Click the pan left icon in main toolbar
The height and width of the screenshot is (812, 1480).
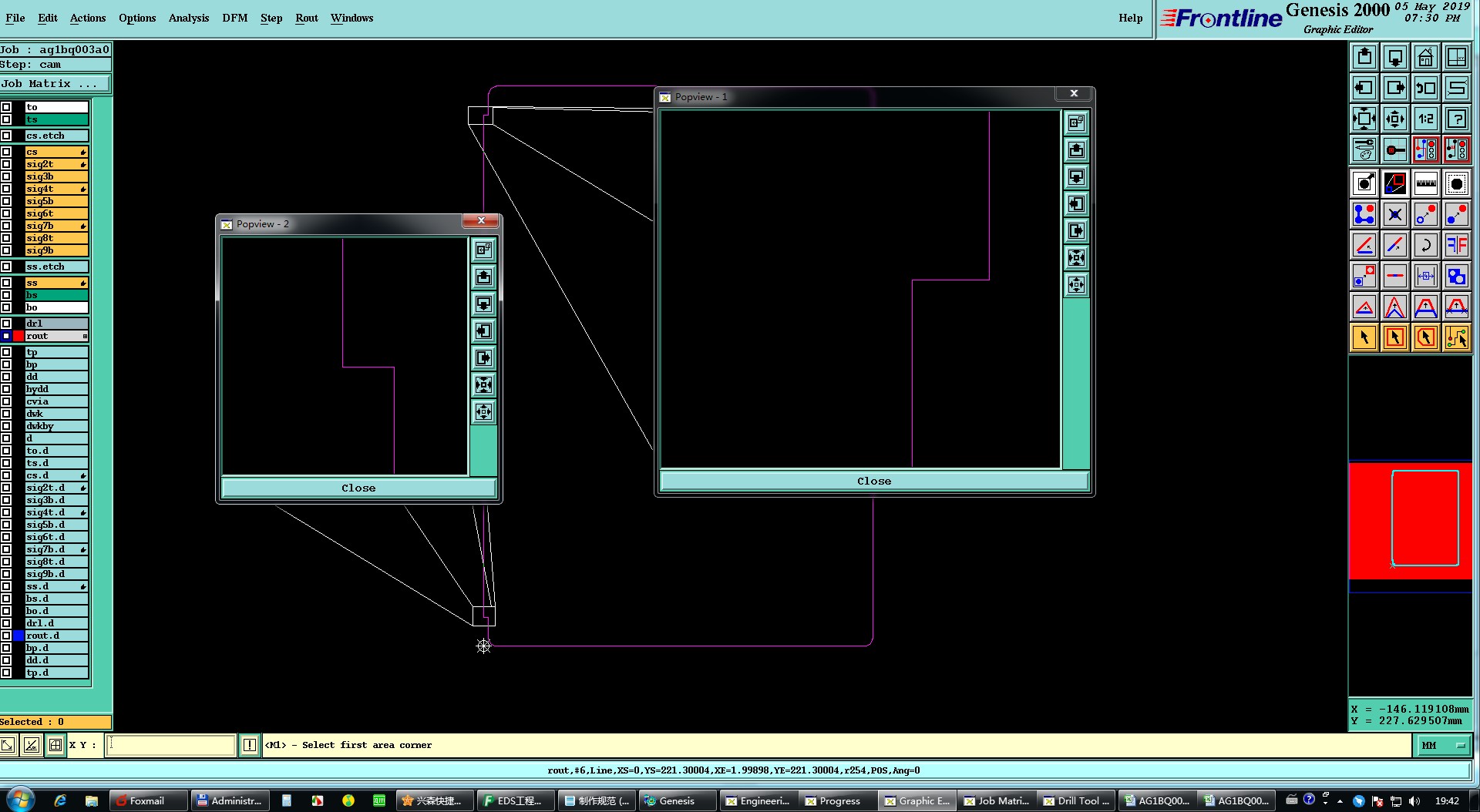pyautogui.click(x=1364, y=88)
